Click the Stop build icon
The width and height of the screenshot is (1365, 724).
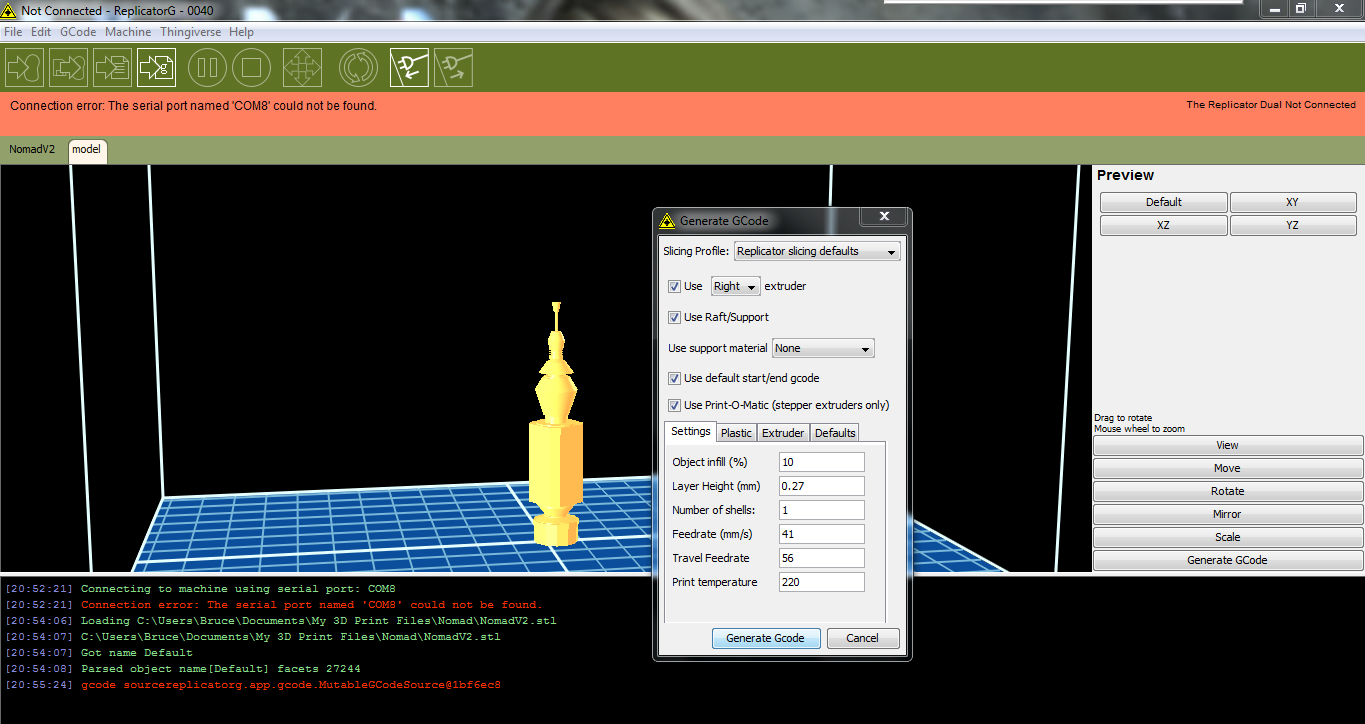click(251, 67)
